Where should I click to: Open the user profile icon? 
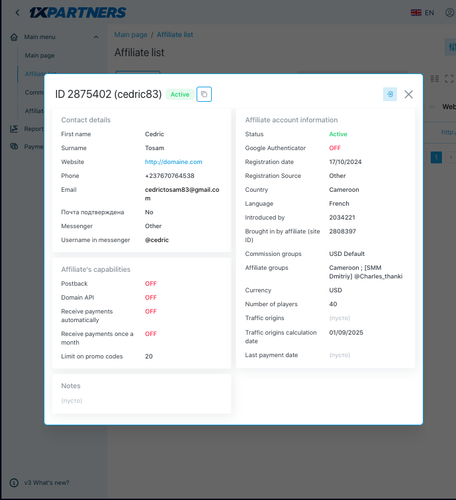pyautogui.click(x=450, y=13)
